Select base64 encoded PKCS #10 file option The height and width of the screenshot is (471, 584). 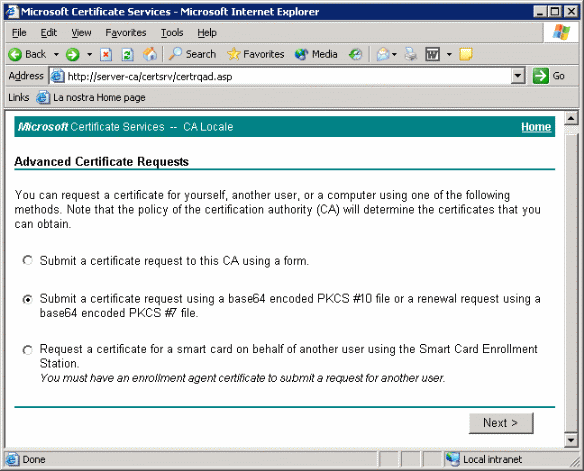pyautogui.click(x=28, y=299)
